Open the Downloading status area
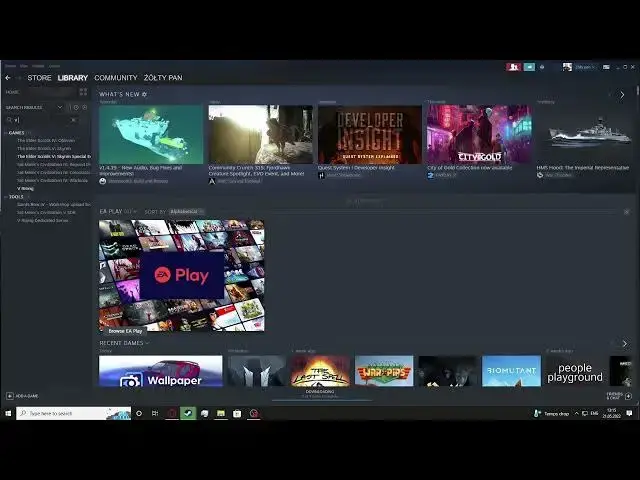Image resolution: width=640 pixels, height=480 pixels. (320, 394)
